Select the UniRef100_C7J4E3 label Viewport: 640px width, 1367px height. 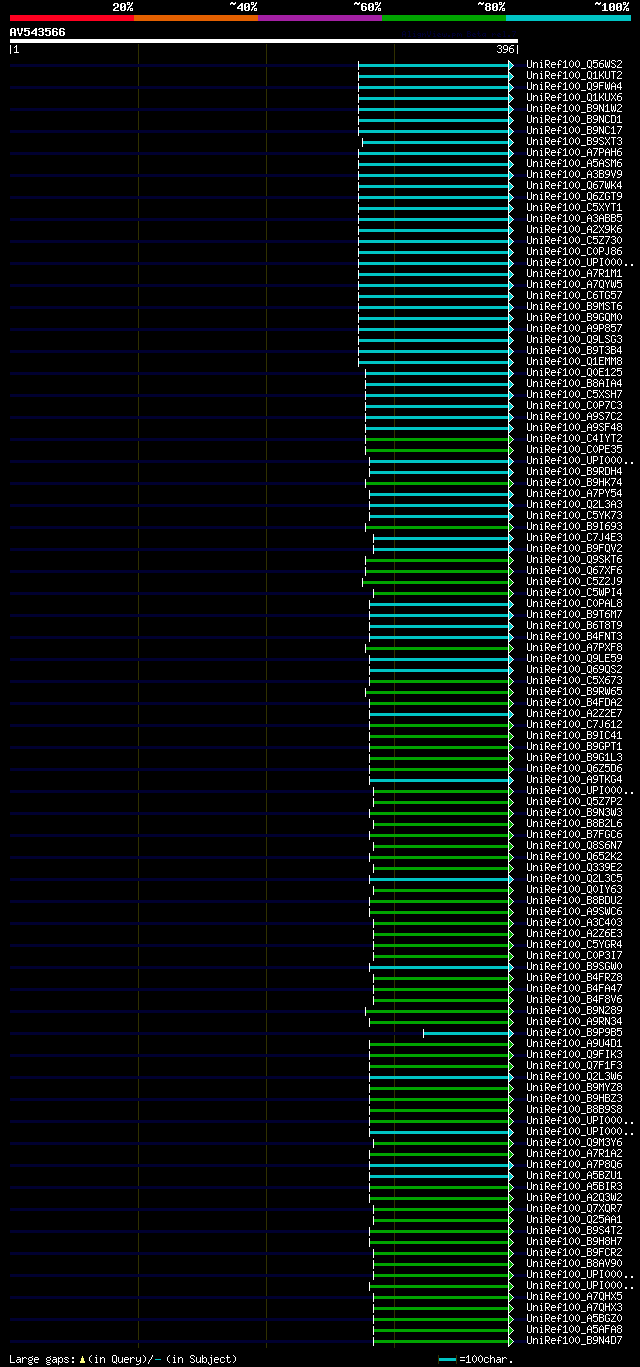click(574, 537)
